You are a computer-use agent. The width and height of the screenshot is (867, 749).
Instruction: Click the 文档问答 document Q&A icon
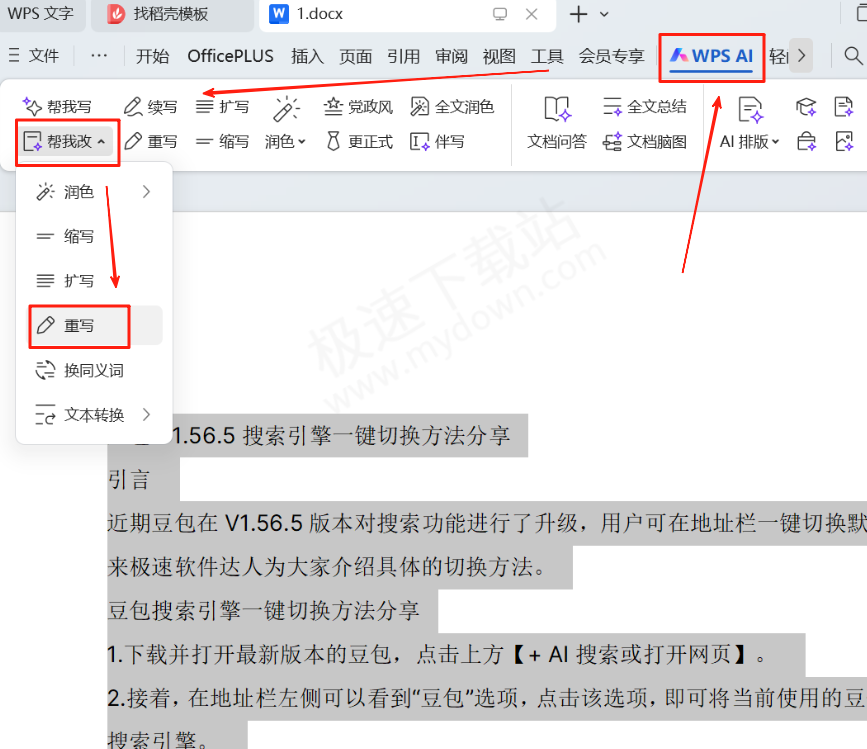click(x=557, y=122)
